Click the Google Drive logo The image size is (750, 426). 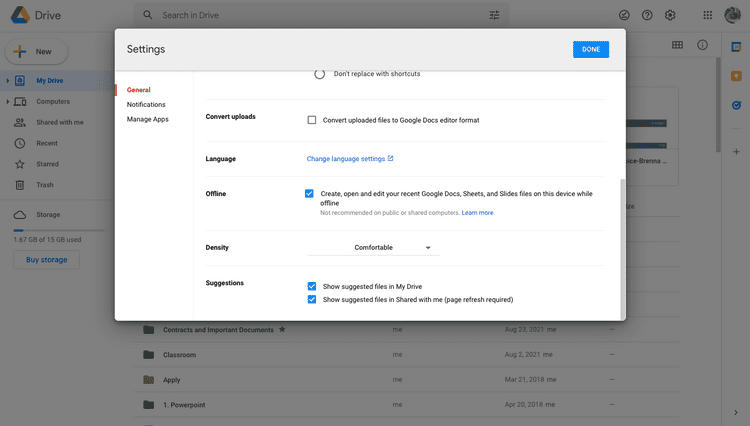coord(20,15)
